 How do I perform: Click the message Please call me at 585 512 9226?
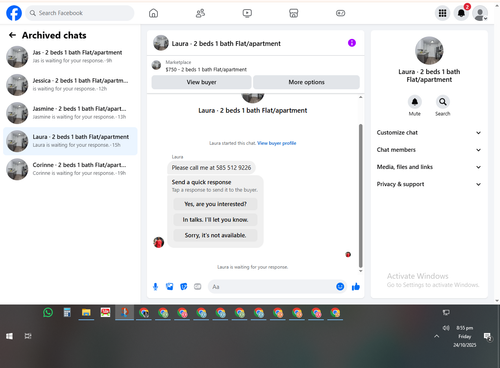[x=211, y=168]
